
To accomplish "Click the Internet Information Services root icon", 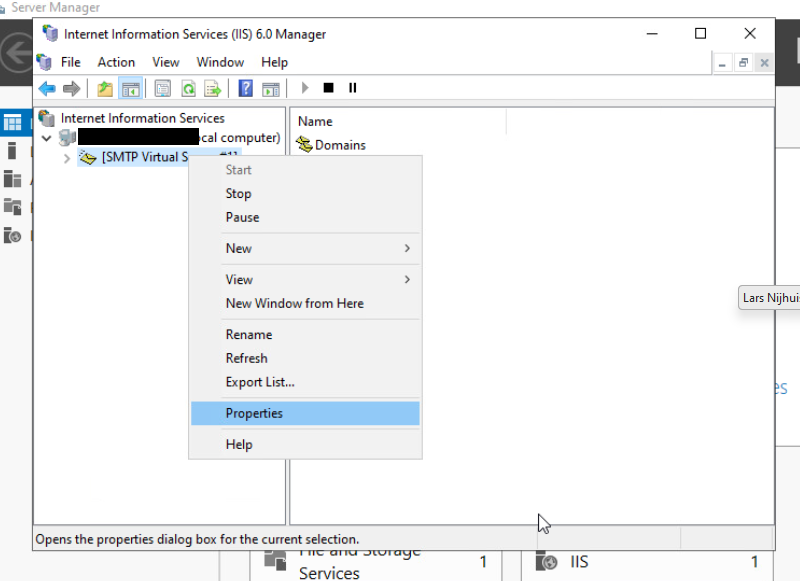I will [47, 118].
